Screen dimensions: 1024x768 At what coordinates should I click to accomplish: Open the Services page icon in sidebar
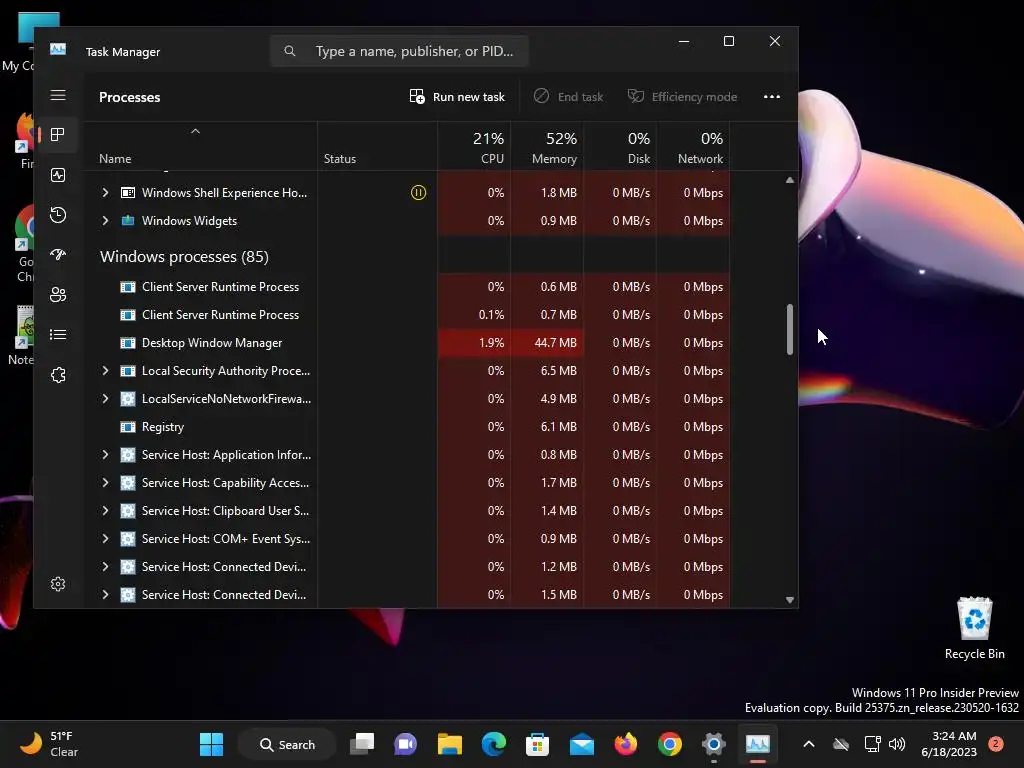pyautogui.click(x=57, y=375)
